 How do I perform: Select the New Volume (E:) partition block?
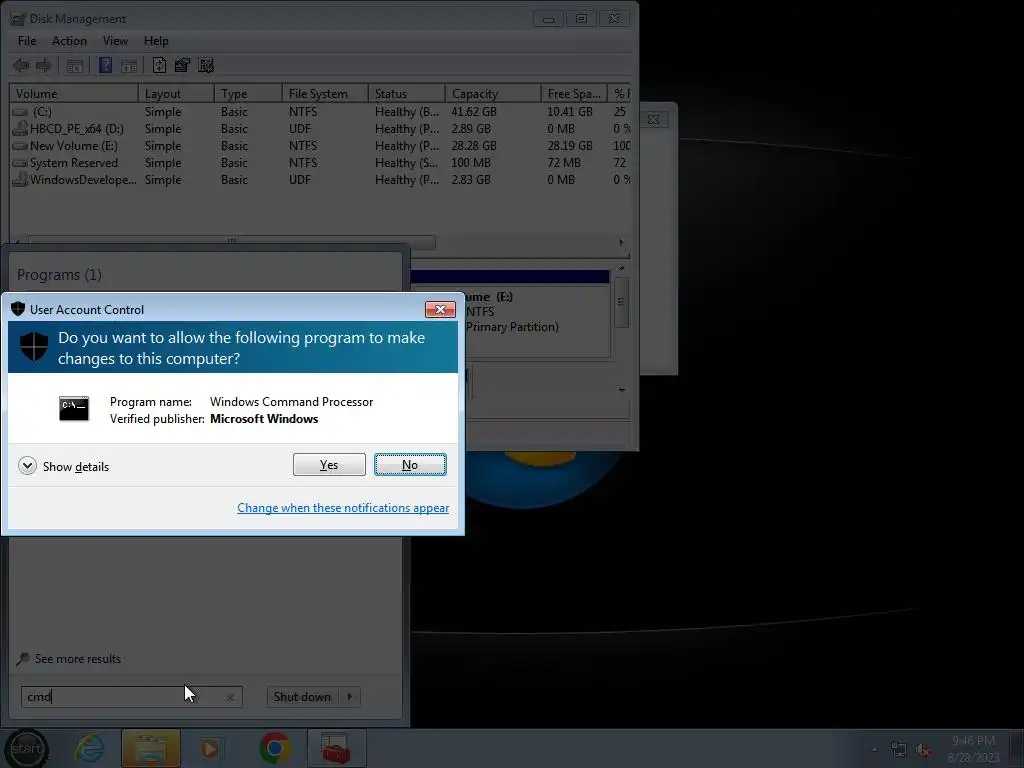click(512, 320)
